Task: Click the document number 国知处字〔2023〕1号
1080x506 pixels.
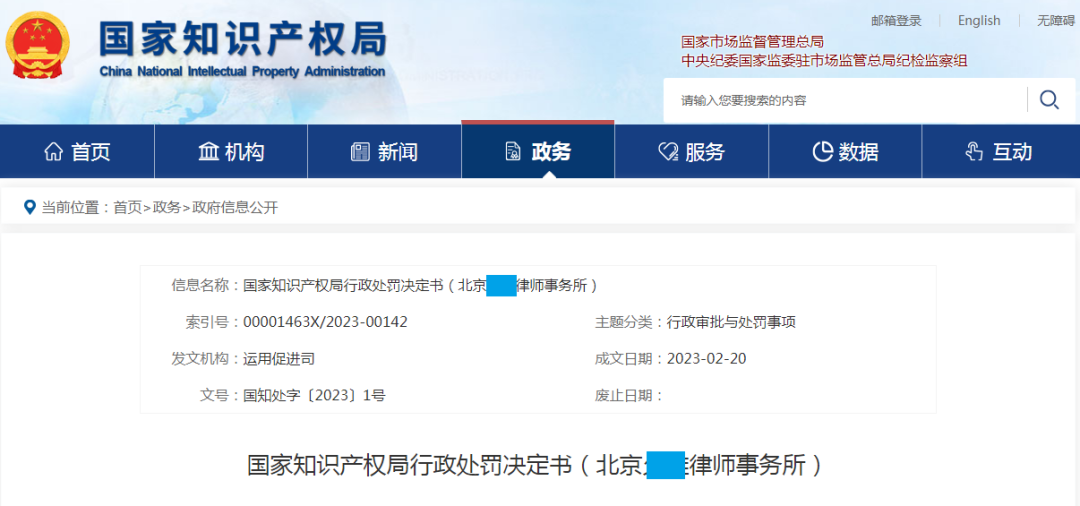Action: click(x=314, y=395)
